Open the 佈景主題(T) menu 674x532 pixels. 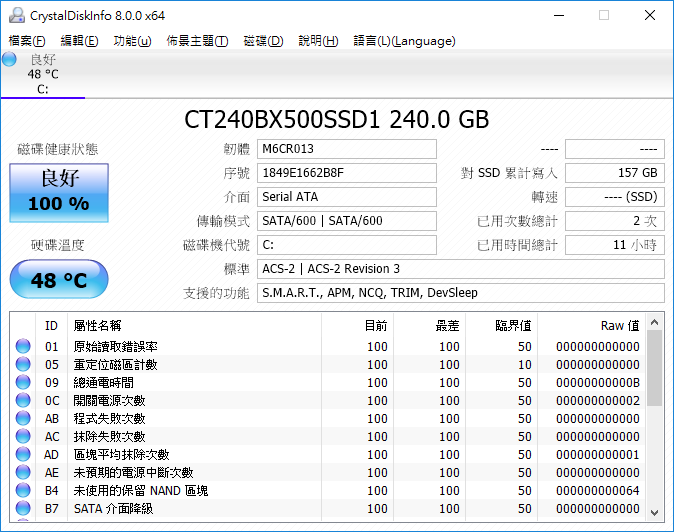tap(197, 41)
